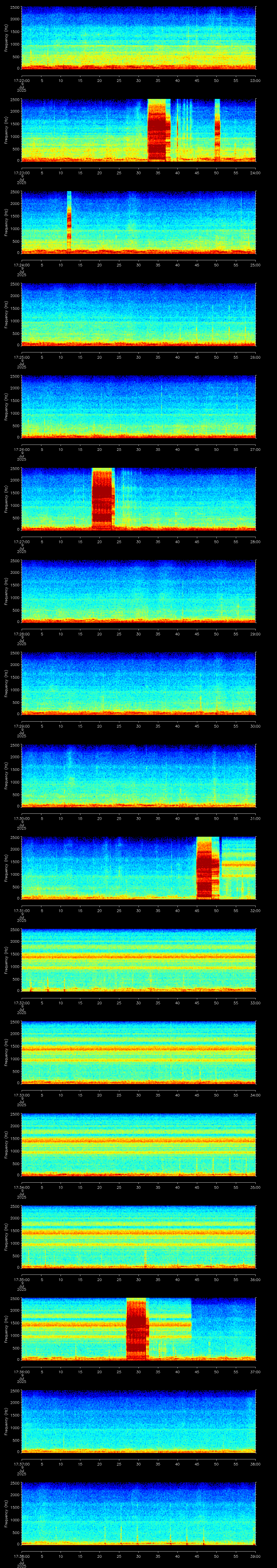
Task: Open the 17:33 spectrogram panel
Action: pyautogui.click(x=138, y=1052)
